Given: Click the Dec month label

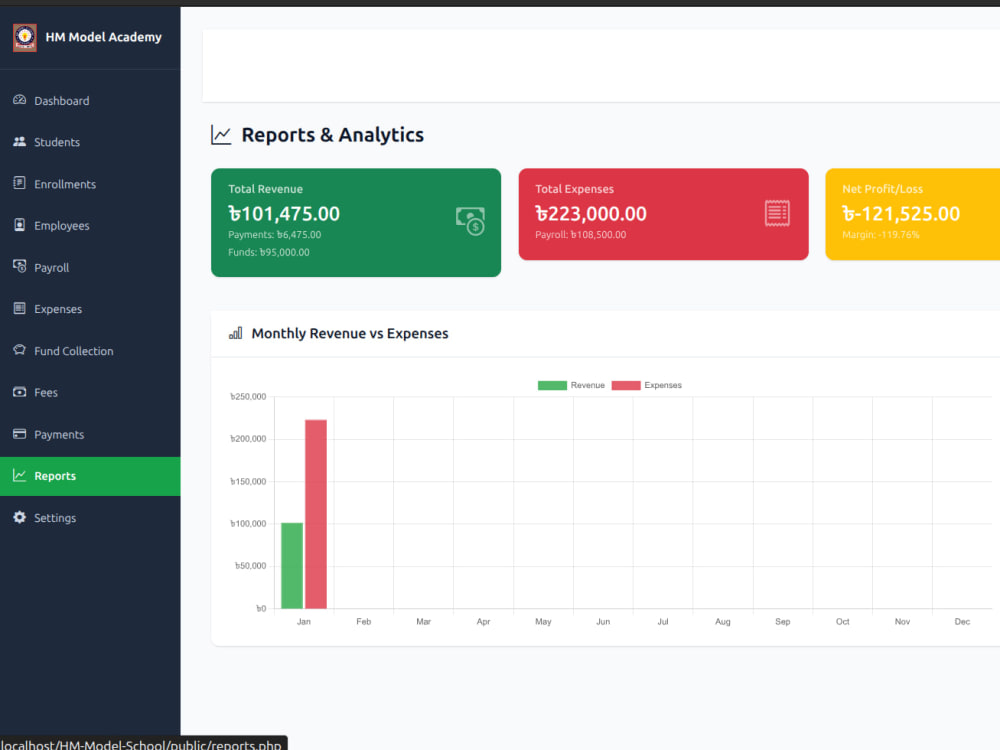Looking at the screenshot, I should click(x=962, y=621).
